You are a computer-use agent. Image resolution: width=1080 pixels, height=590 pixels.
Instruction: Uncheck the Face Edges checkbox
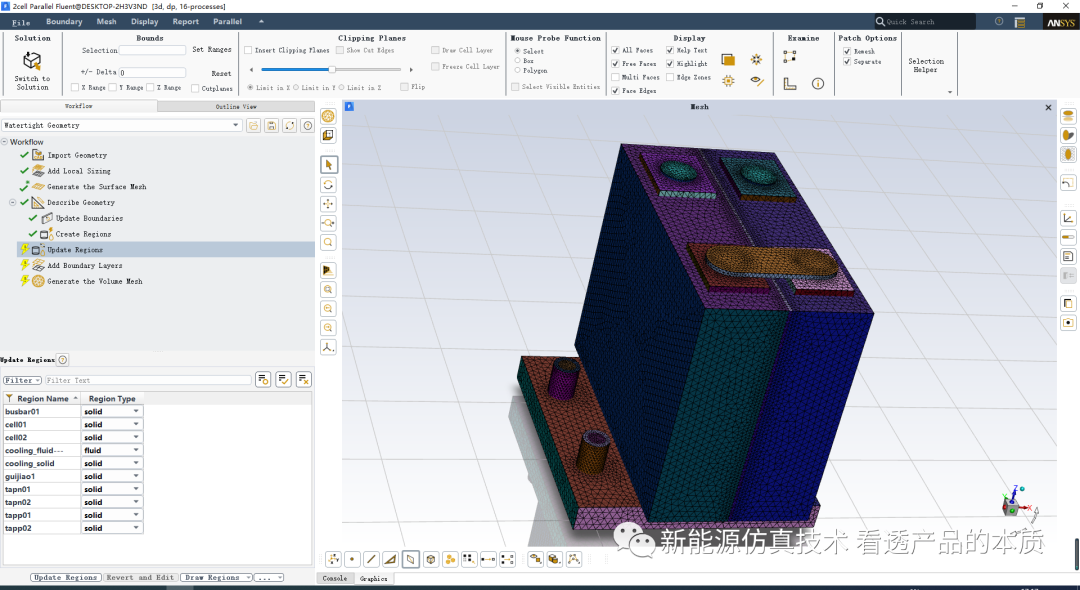coord(615,91)
